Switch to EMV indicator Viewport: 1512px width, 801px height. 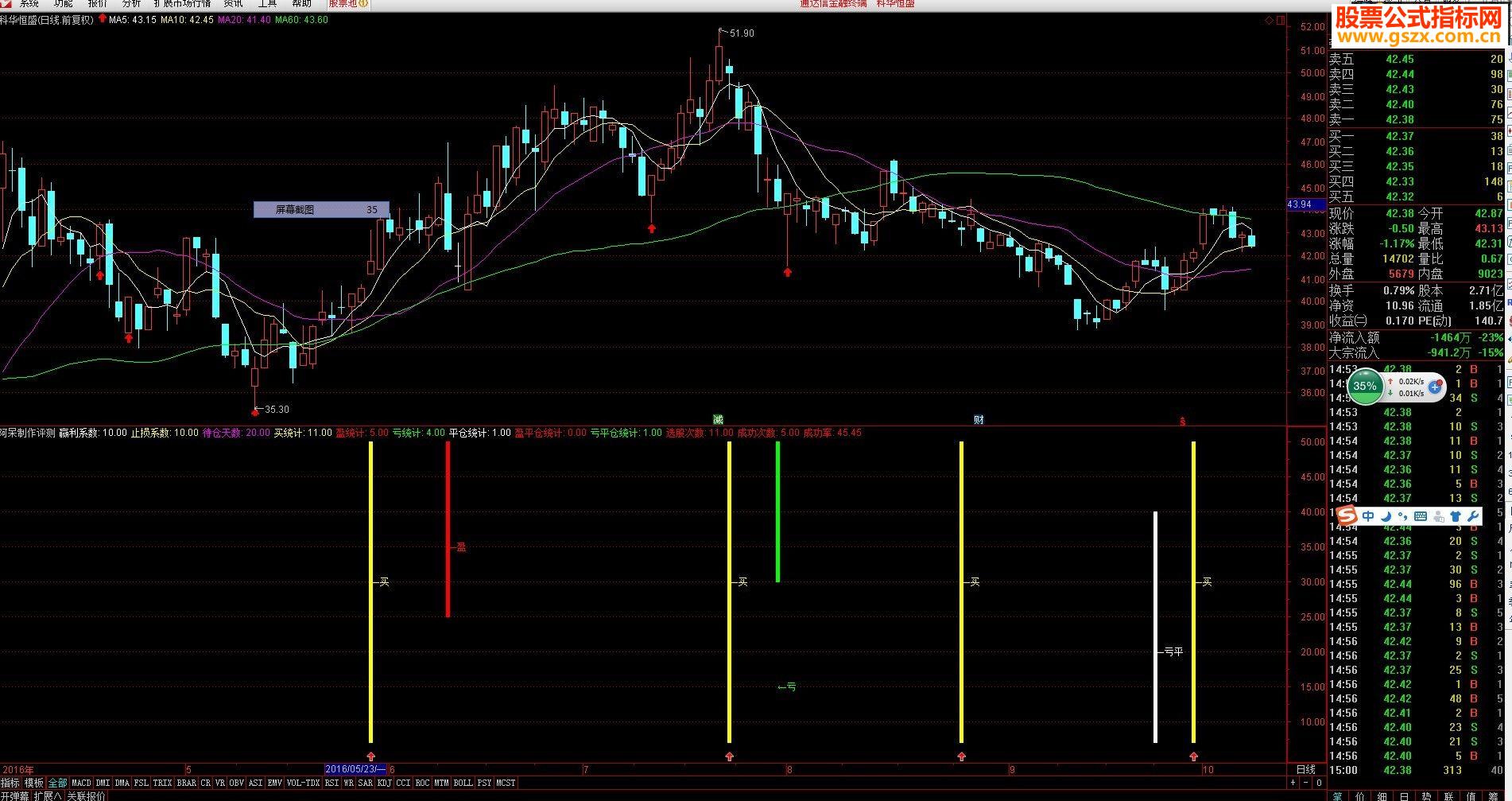[x=275, y=783]
